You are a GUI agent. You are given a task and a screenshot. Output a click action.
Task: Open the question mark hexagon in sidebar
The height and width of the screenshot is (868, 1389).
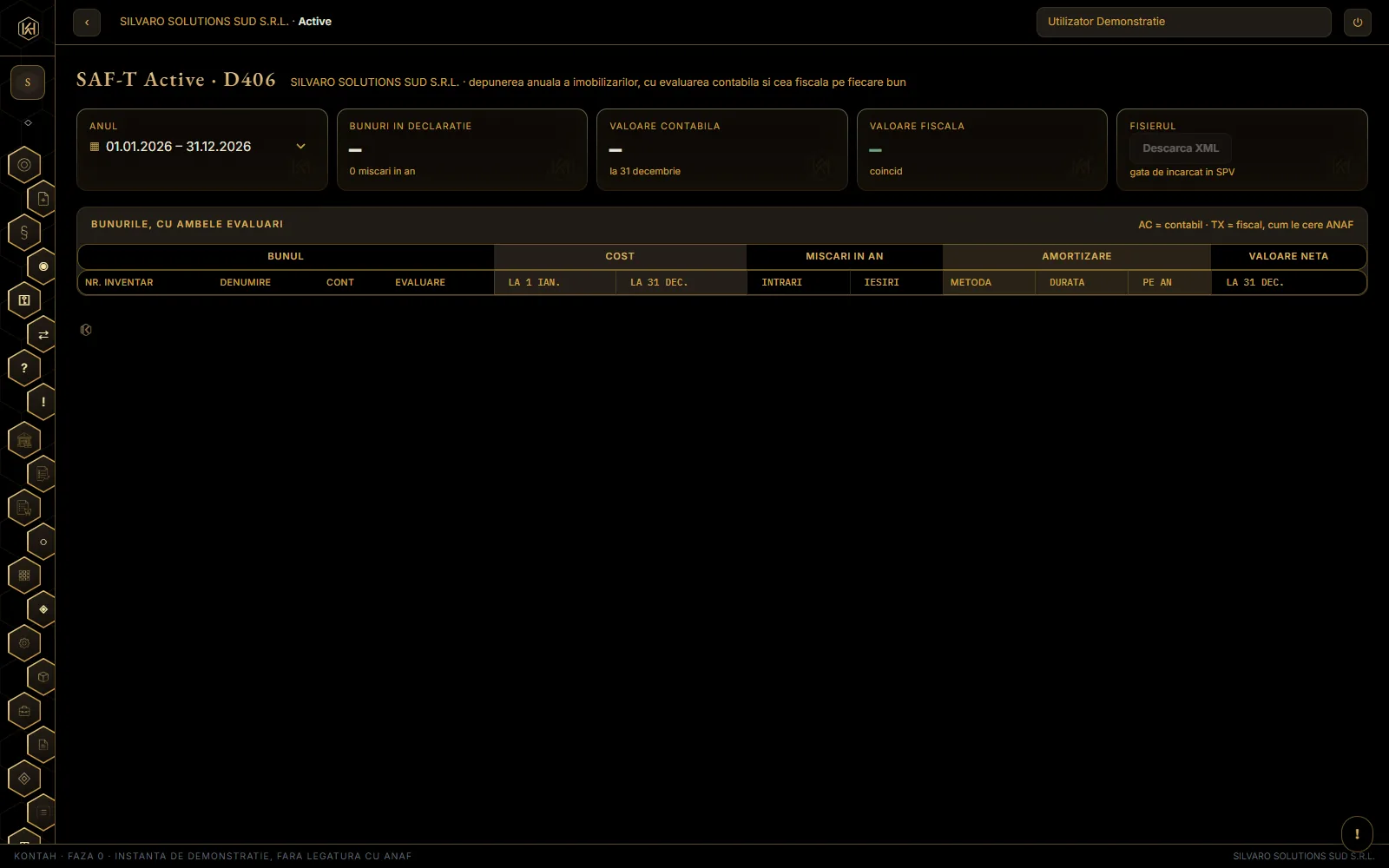24,368
